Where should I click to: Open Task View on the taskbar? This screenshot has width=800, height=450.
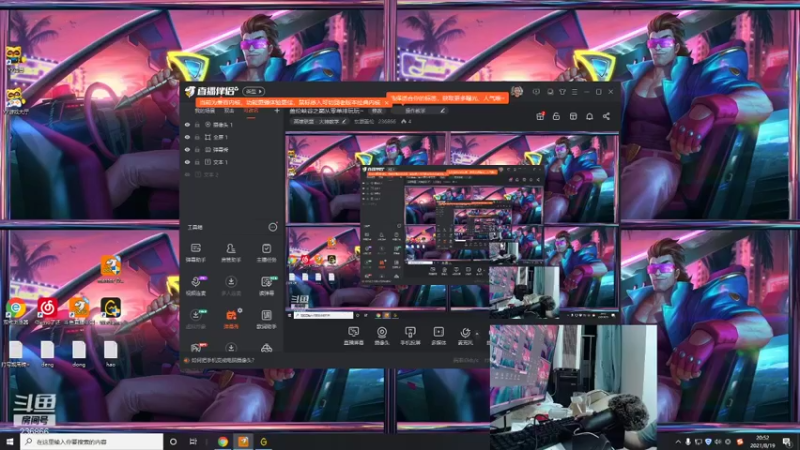point(193,442)
